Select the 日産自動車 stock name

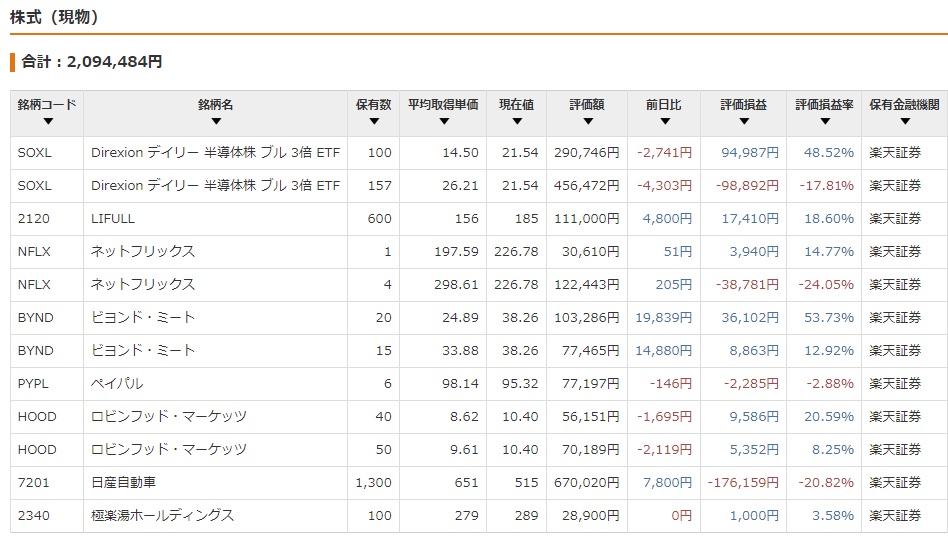click(x=123, y=483)
